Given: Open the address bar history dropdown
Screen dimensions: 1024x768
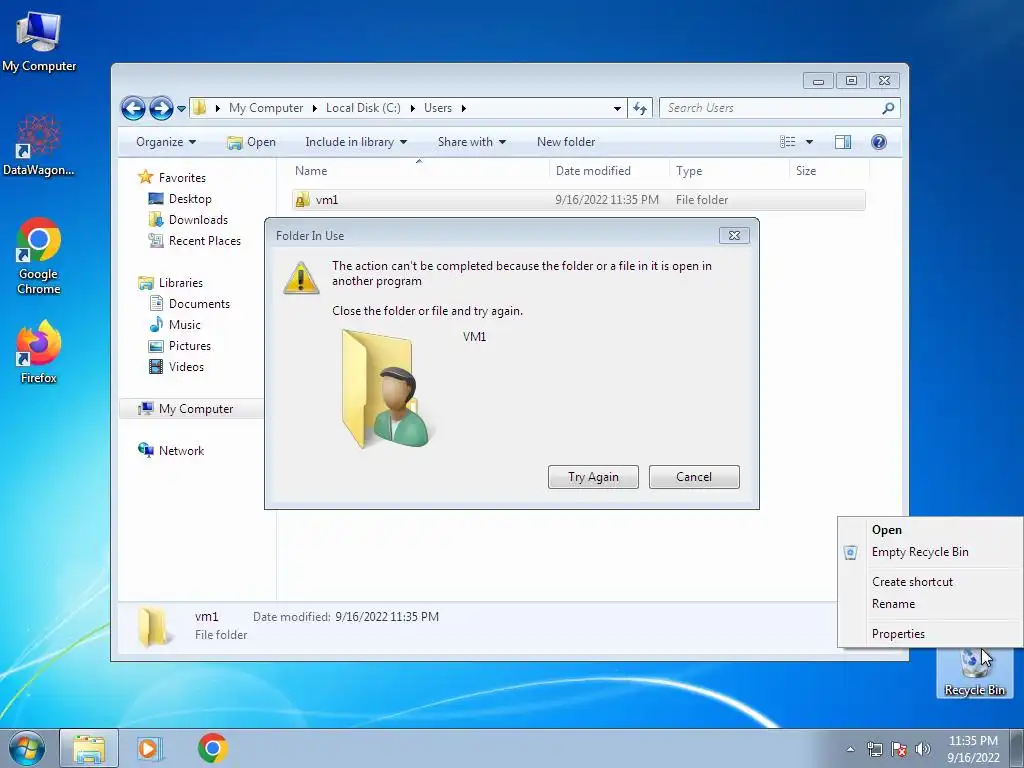Looking at the screenshot, I should pos(617,108).
